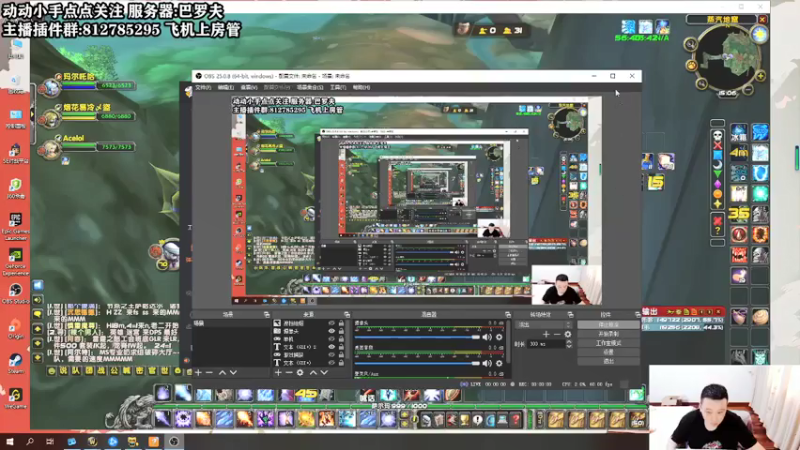Toggle lock of 摄像头 source
Screen dimensions: 800x450
point(341,331)
